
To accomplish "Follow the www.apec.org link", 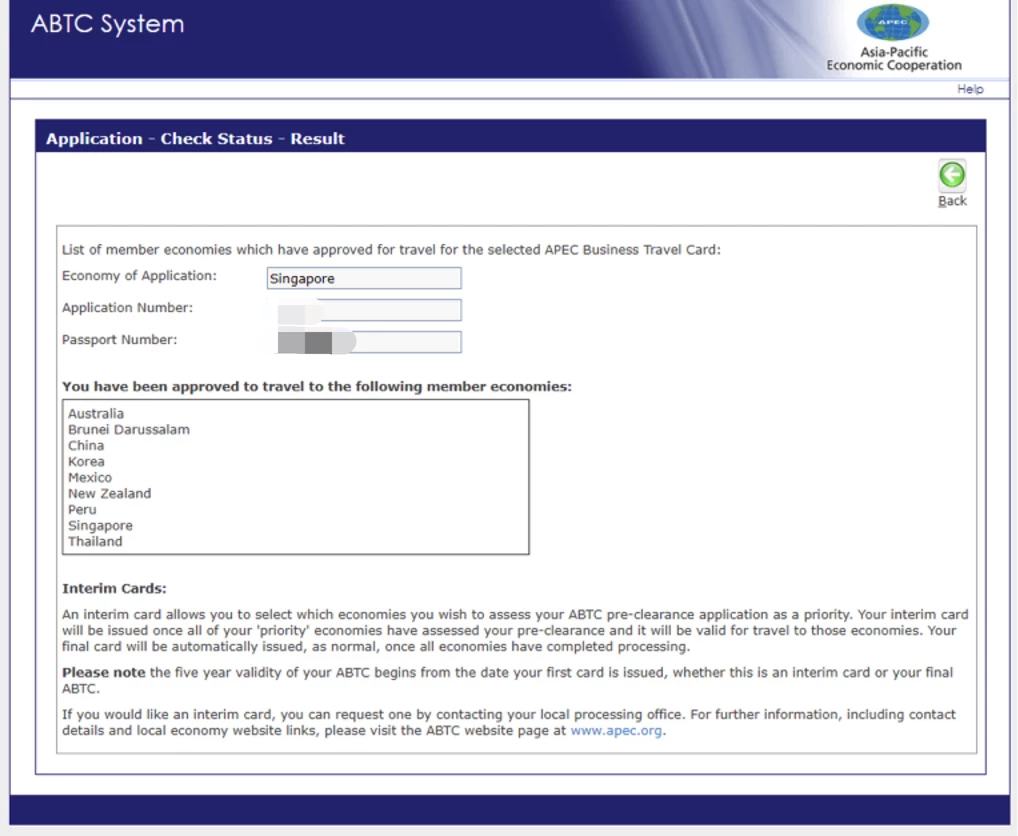I will click(616, 730).
